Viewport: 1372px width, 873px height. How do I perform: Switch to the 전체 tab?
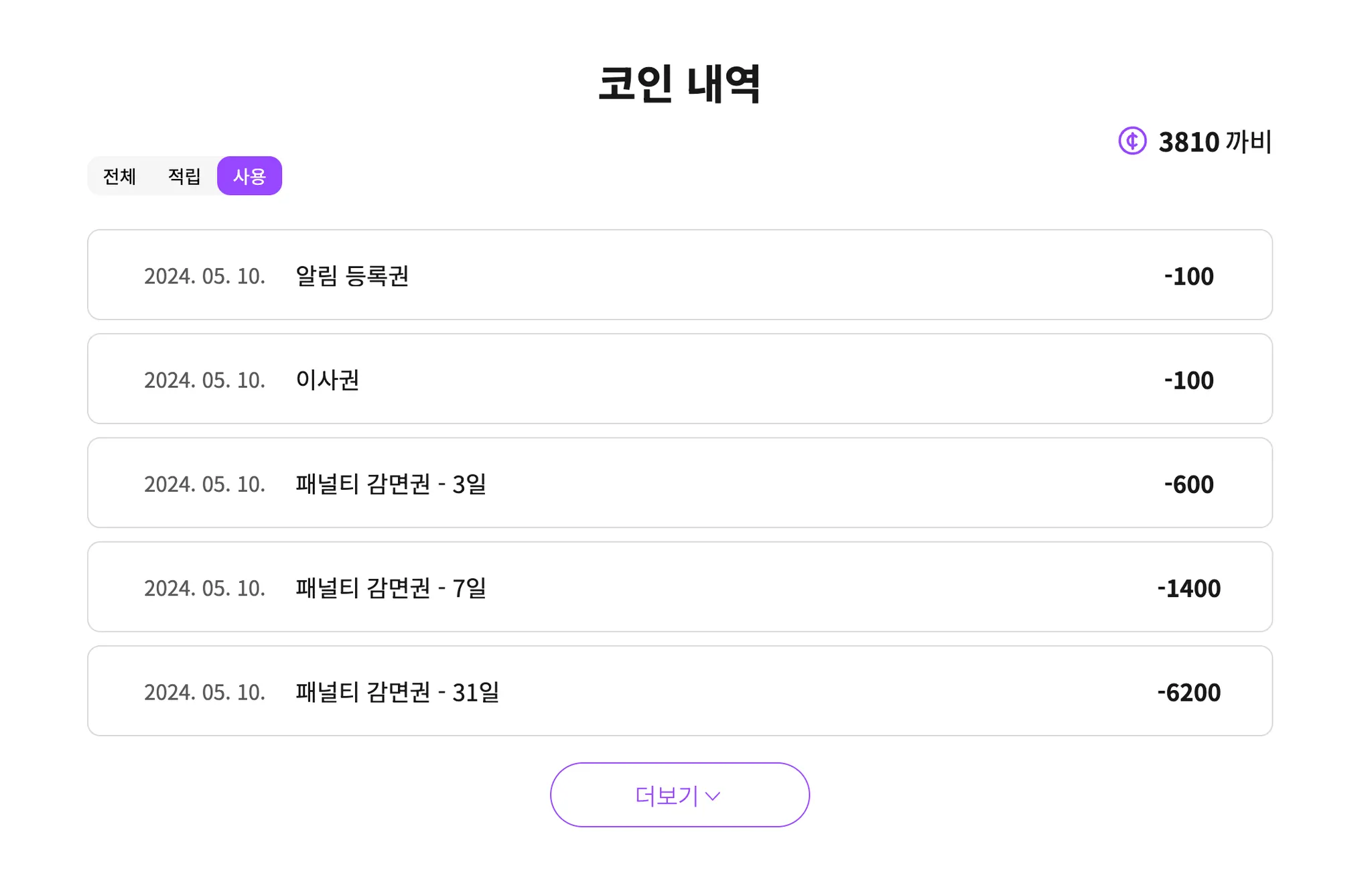119,176
